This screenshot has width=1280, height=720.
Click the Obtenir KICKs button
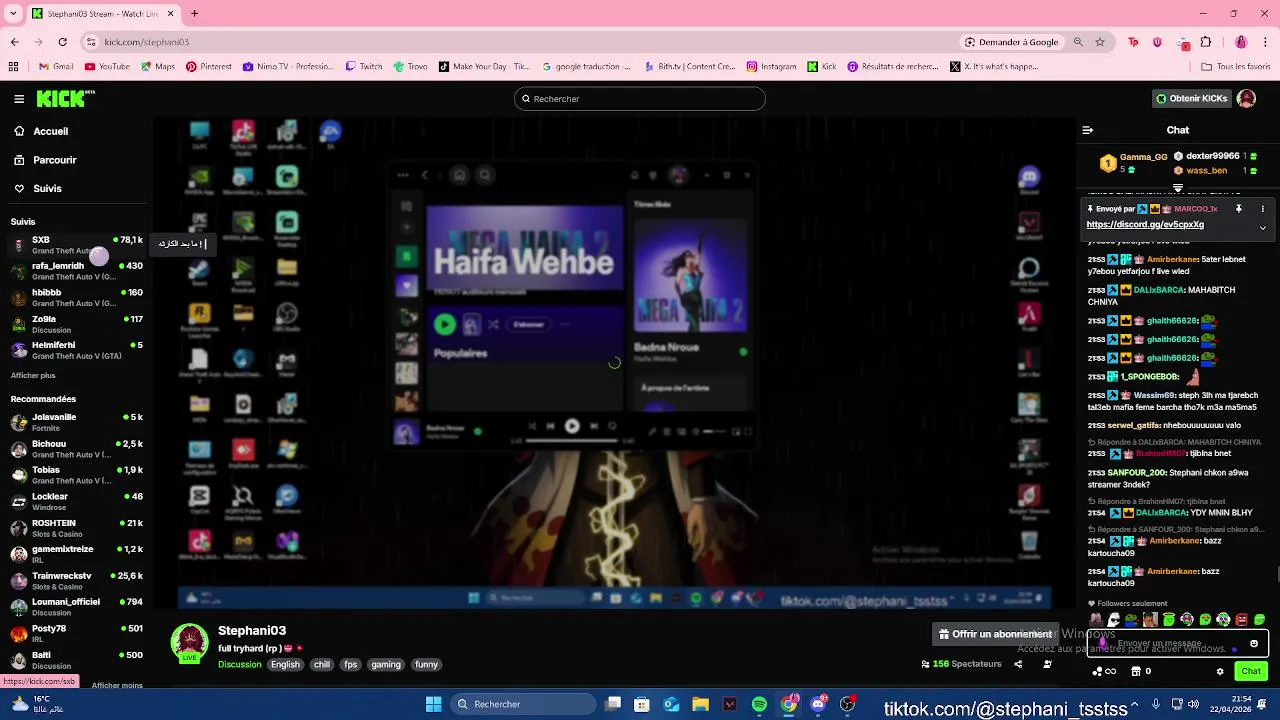tap(1192, 99)
